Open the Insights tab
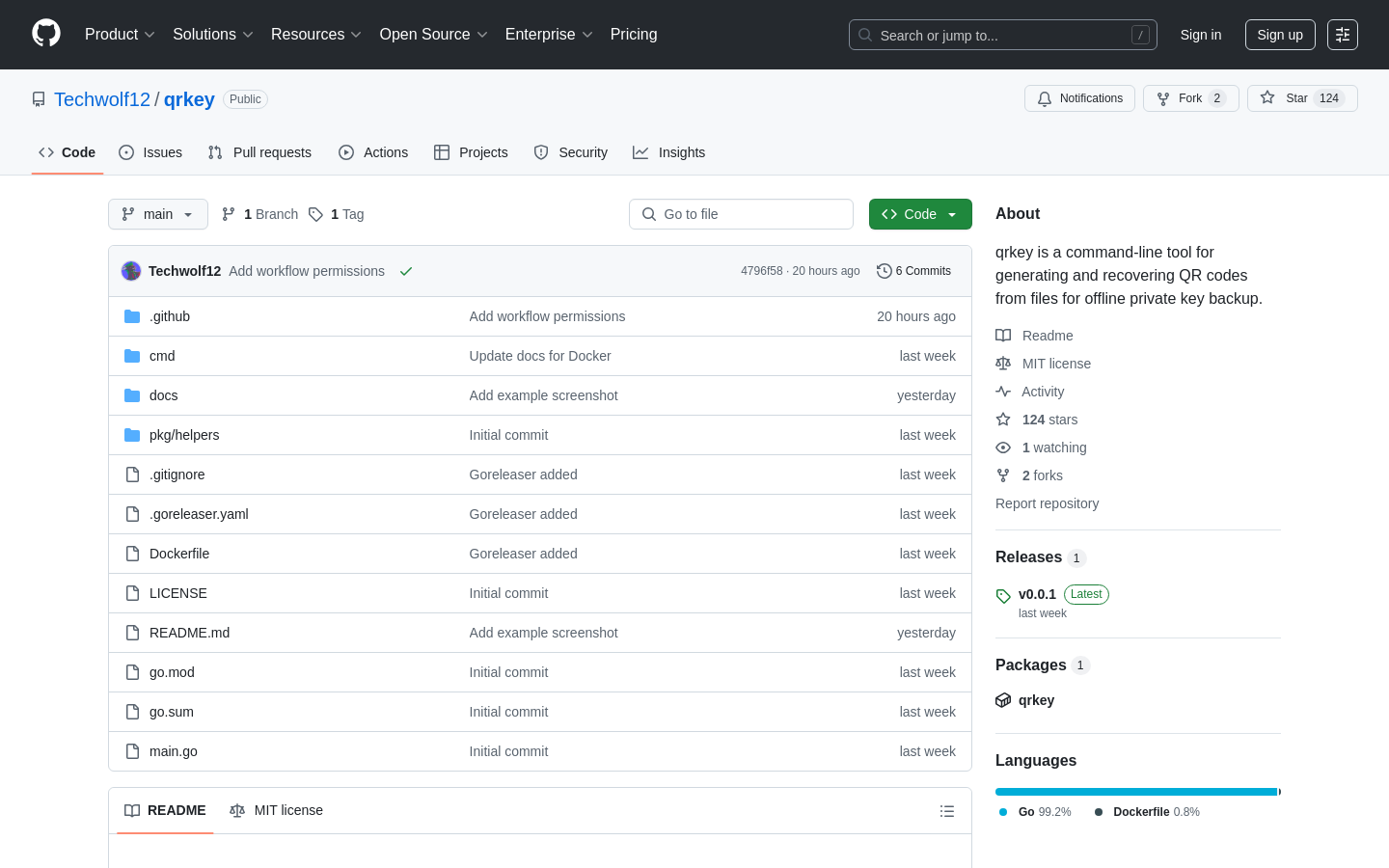Image resolution: width=1389 pixels, height=868 pixels. 669,152
